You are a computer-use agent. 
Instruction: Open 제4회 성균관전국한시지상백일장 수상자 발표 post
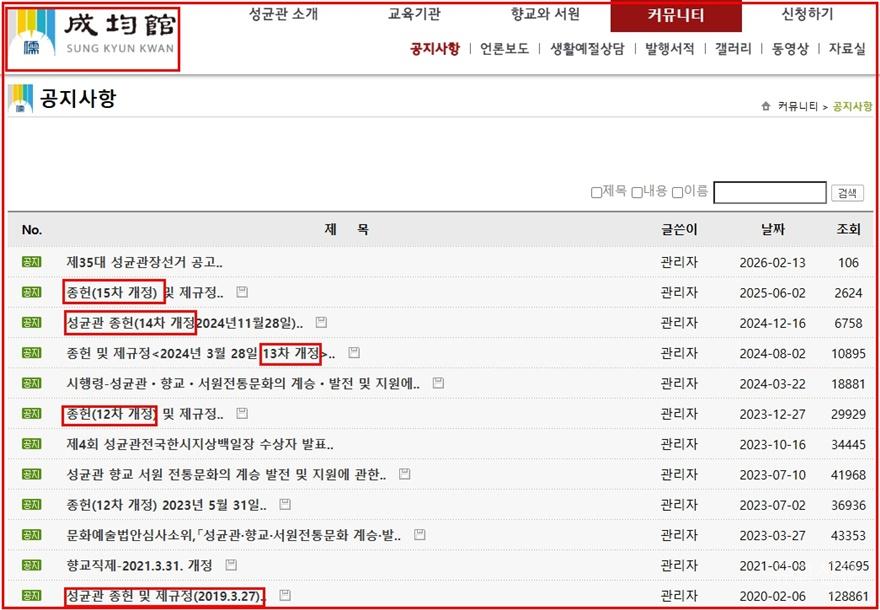click(x=199, y=444)
